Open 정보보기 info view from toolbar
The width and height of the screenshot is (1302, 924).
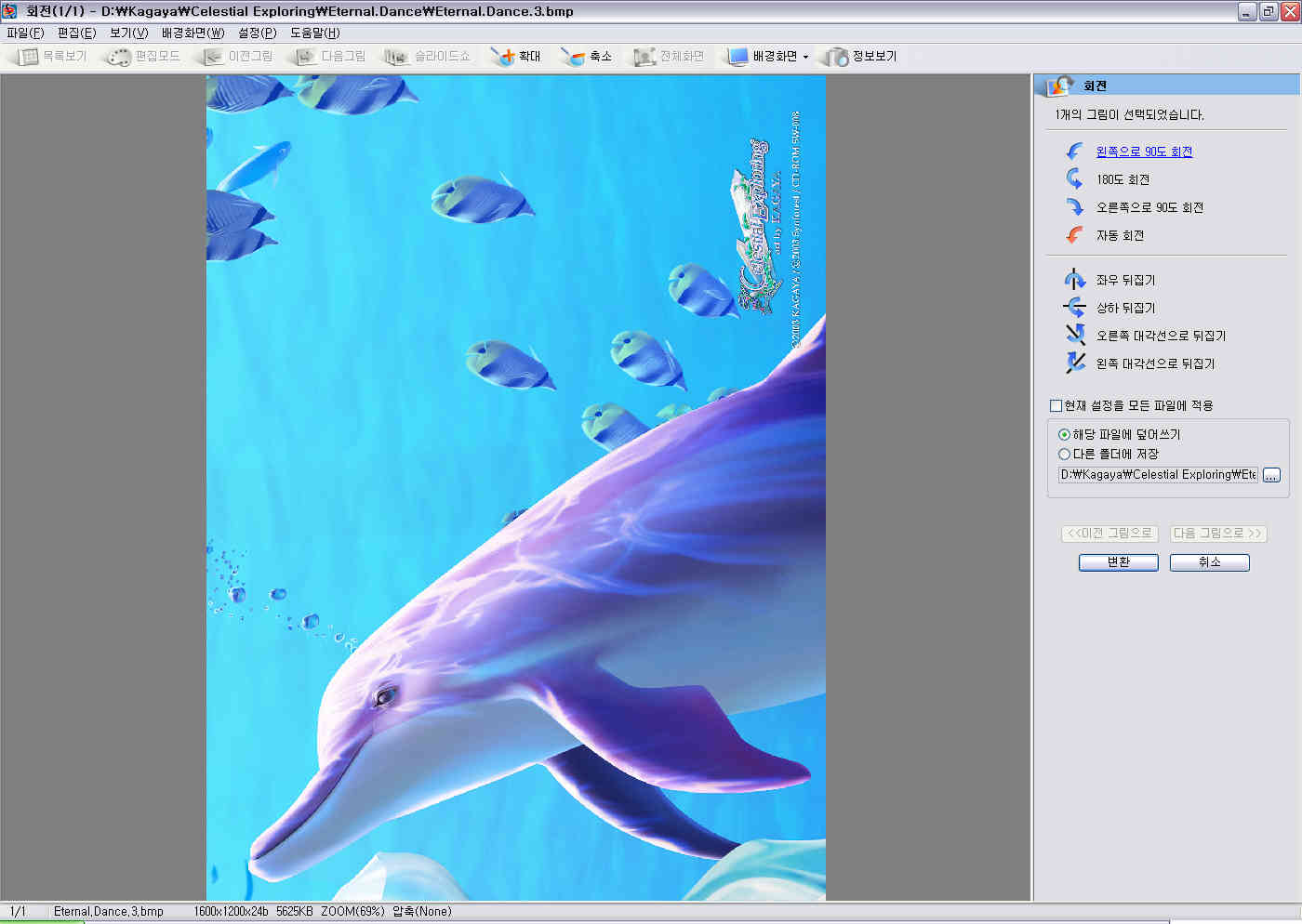point(861,57)
